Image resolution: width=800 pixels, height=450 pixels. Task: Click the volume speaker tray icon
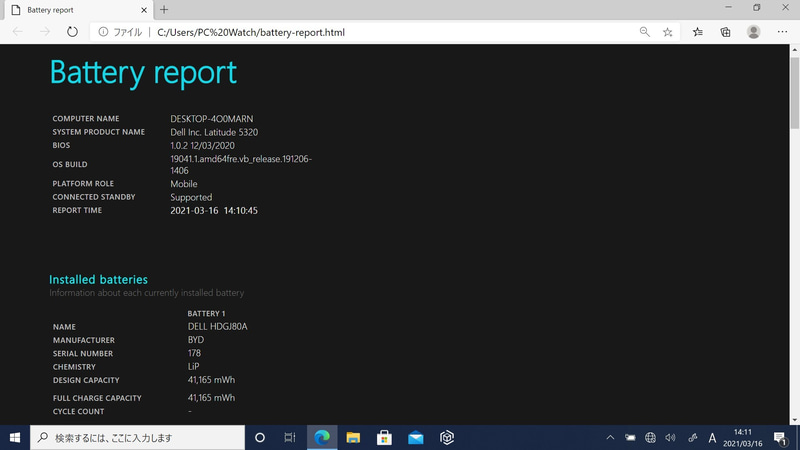pos(671,438)
